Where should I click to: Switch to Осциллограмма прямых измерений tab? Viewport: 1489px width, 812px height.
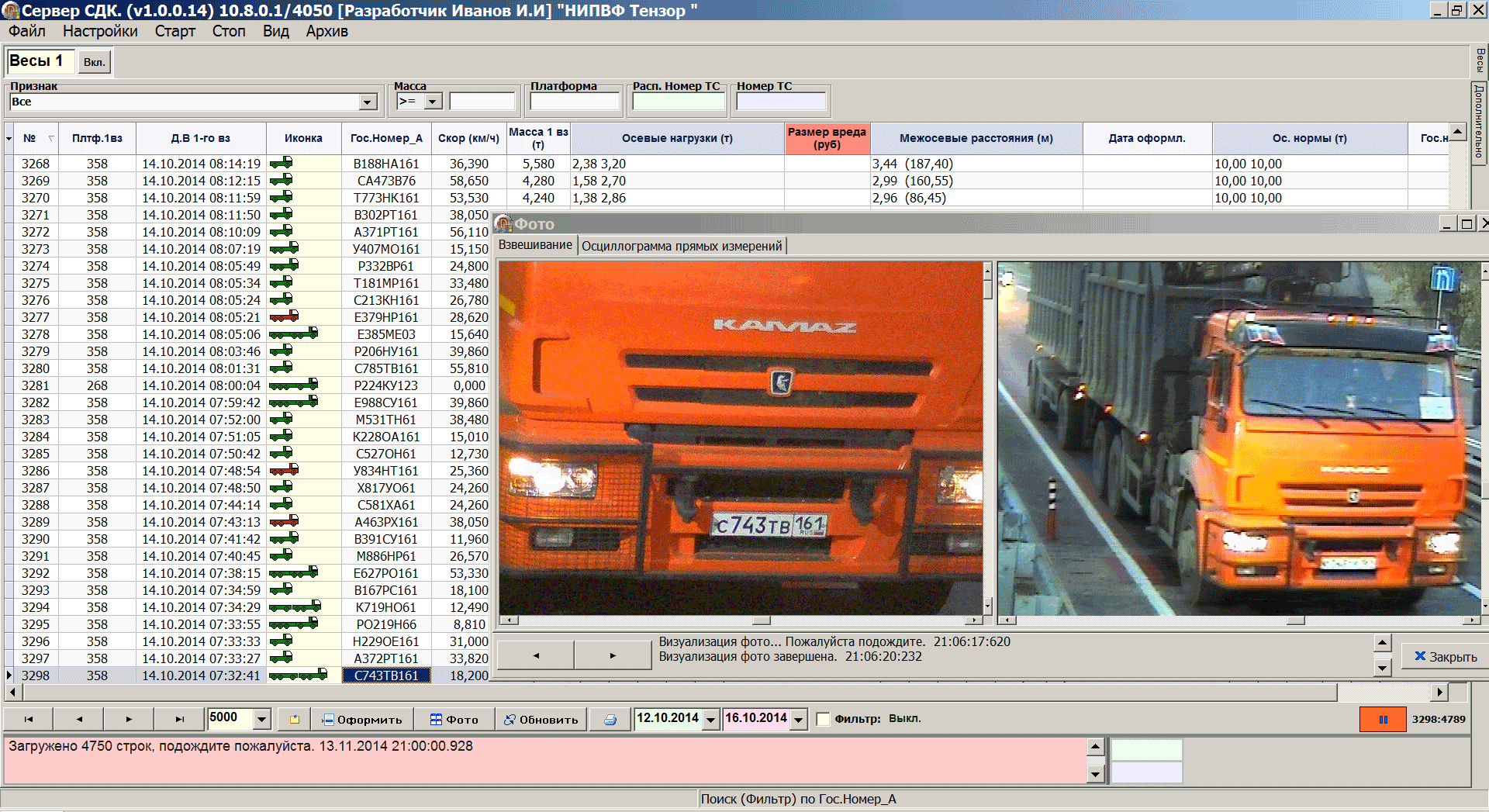682,246
